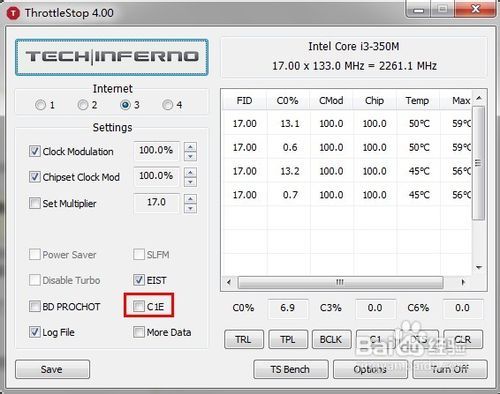Click the Intel Core i3-350M label

(x=354, y=46)
